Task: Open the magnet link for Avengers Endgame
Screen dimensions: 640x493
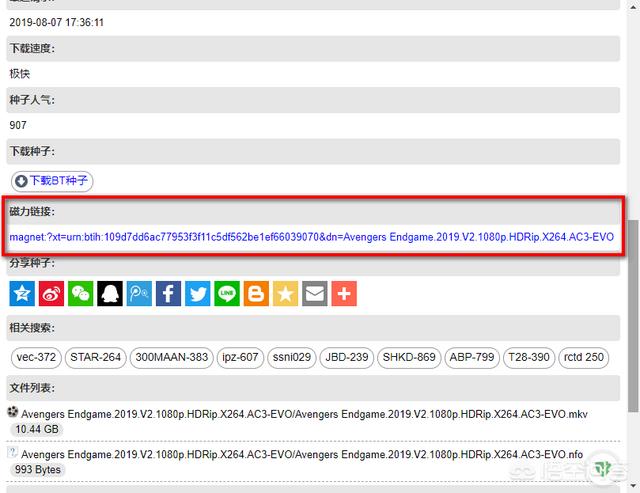Action: point(311,237)
